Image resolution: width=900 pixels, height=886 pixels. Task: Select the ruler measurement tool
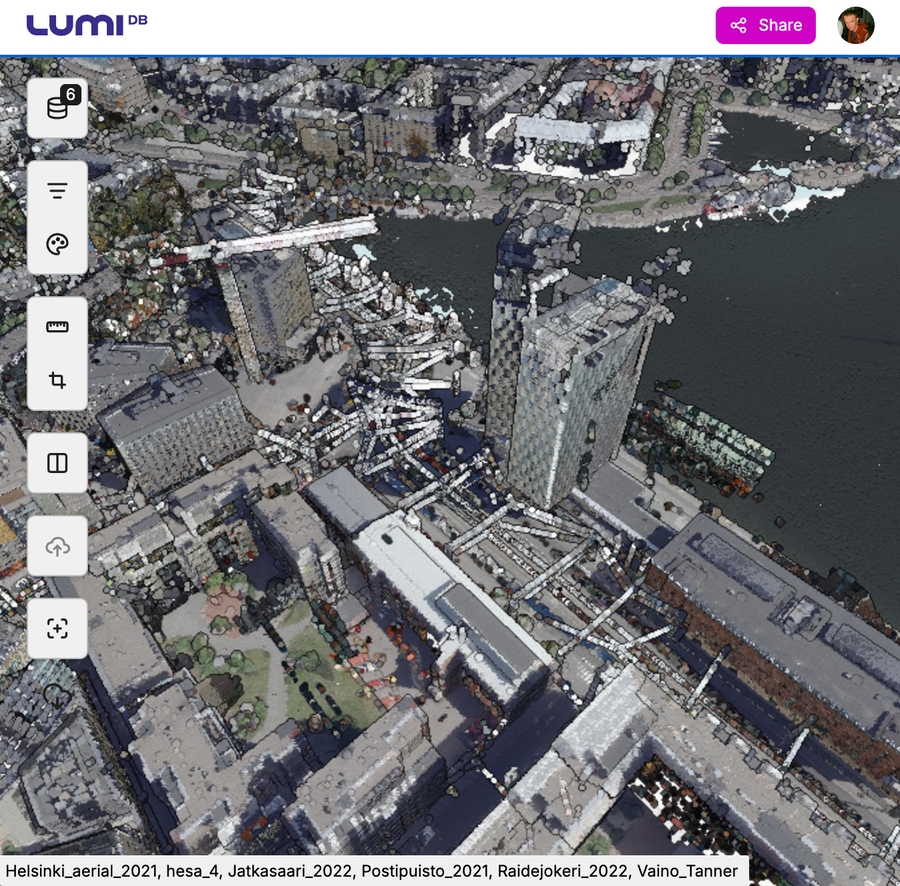pos(57,327)
